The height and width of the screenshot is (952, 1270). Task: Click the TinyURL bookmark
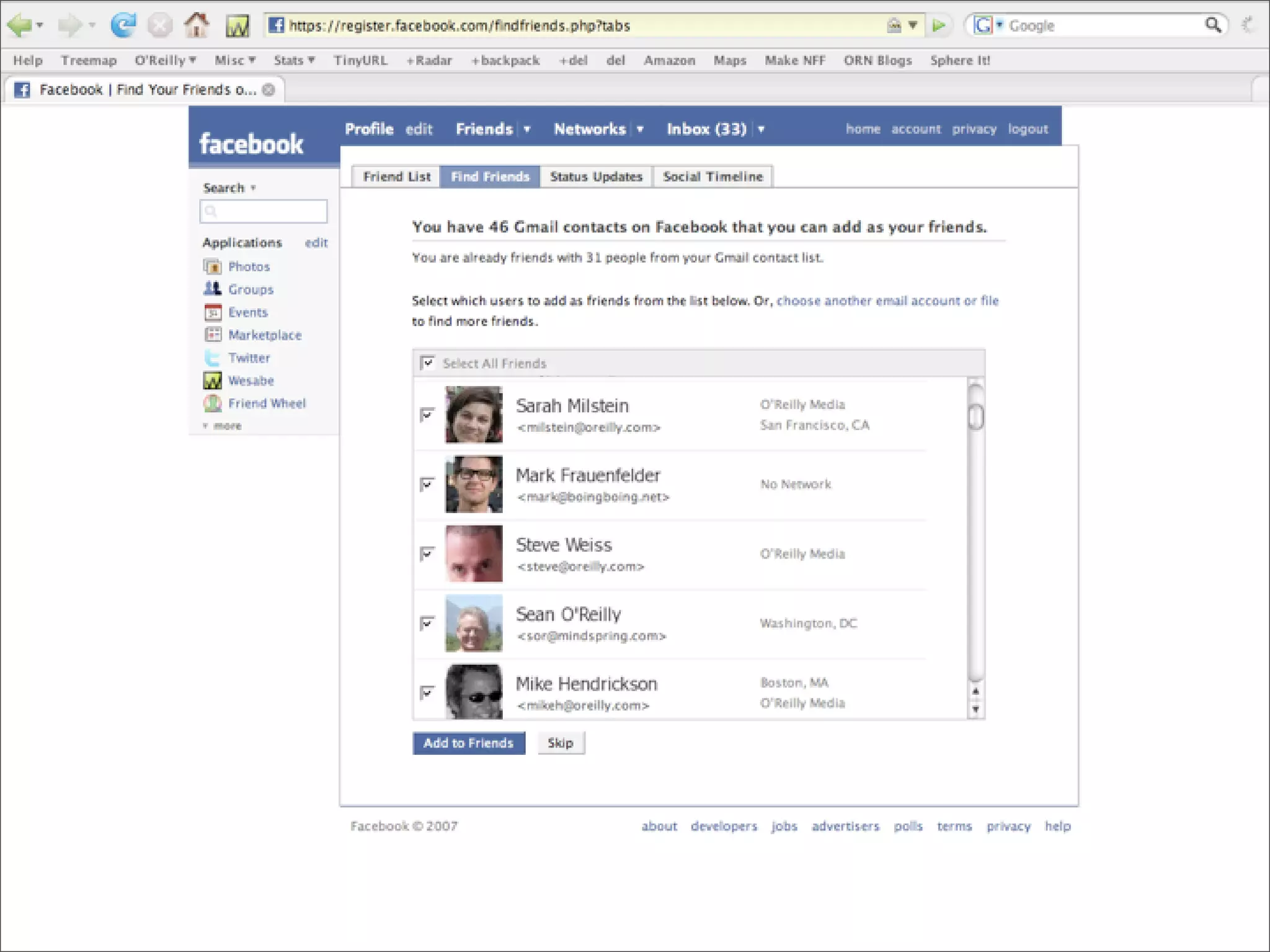360,60
